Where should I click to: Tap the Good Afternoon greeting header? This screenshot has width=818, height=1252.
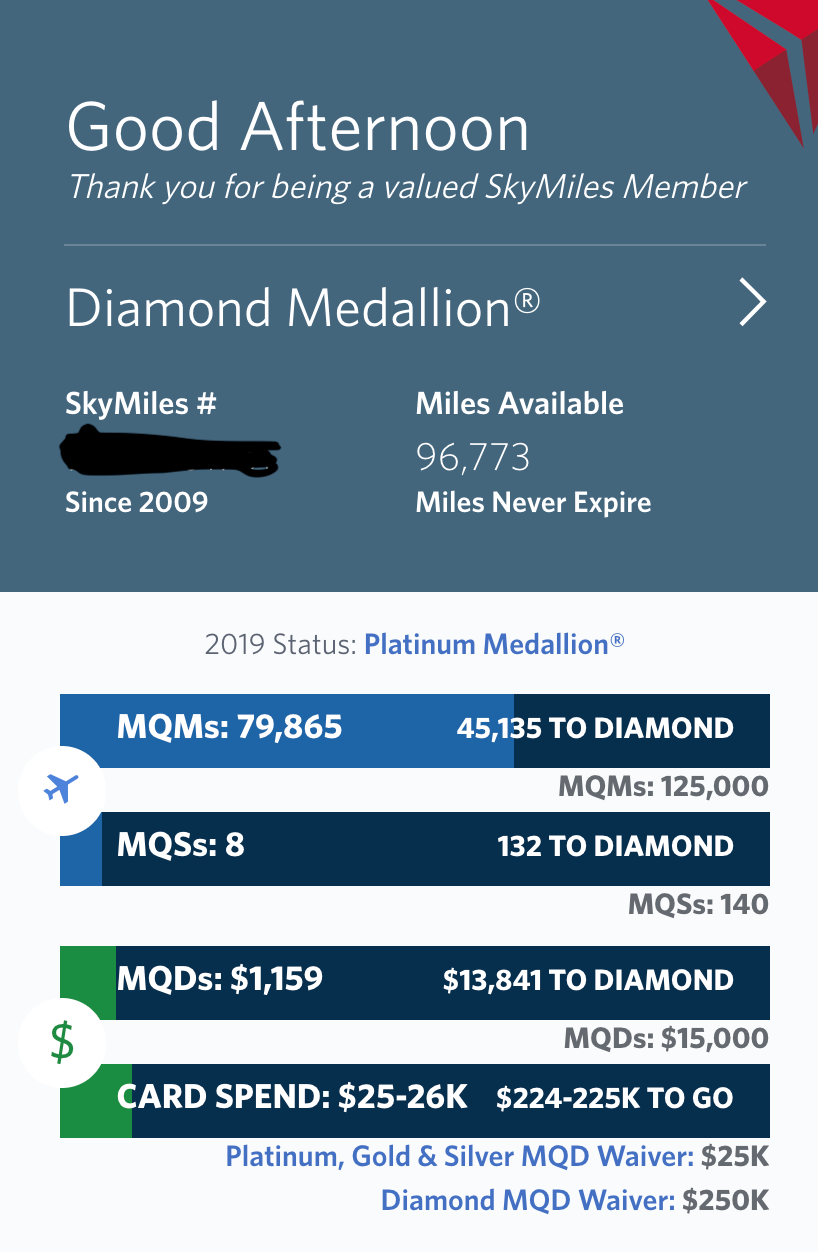(298, 128)
